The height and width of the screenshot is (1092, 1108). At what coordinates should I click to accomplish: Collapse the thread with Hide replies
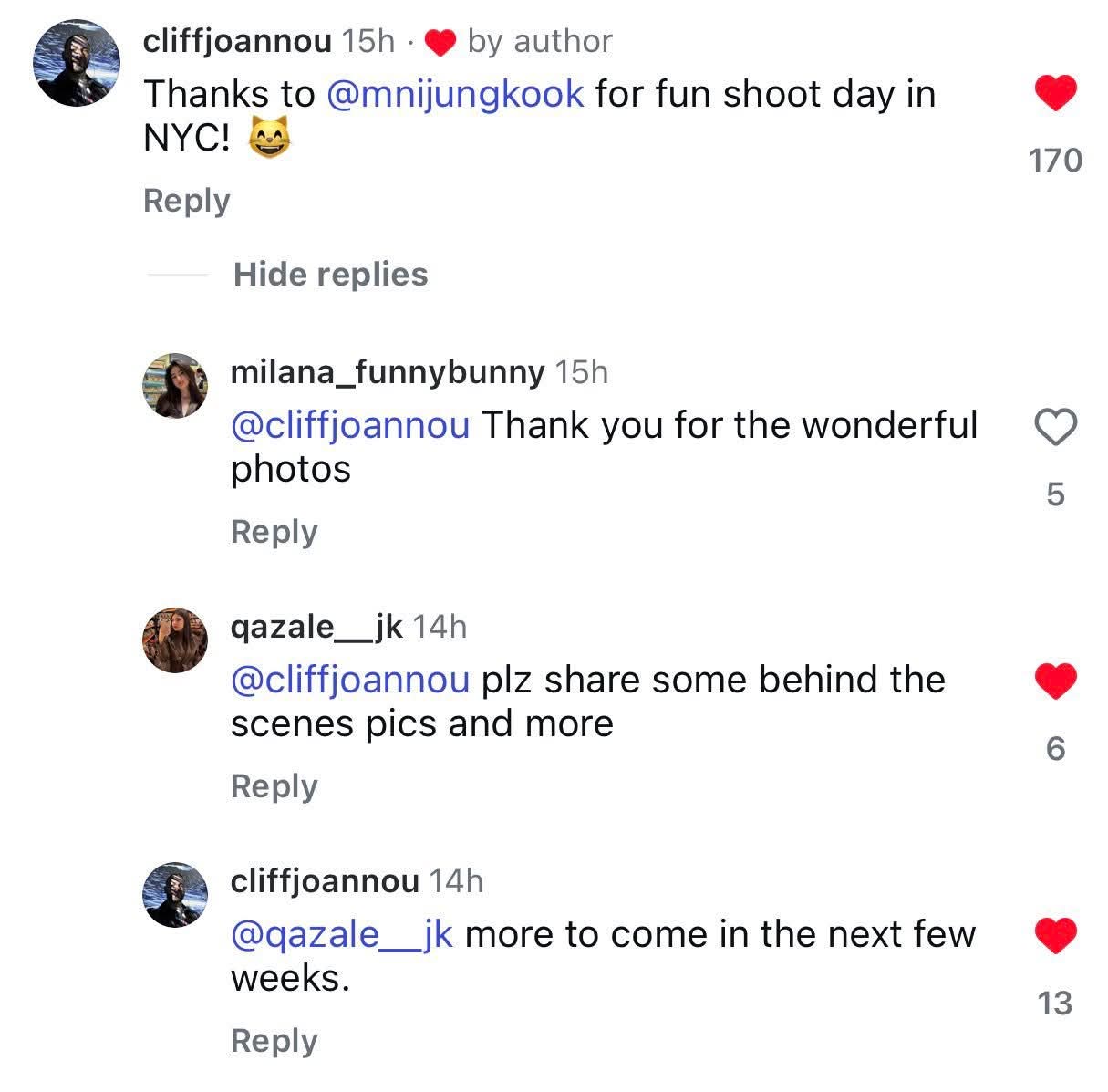[330, 275]
